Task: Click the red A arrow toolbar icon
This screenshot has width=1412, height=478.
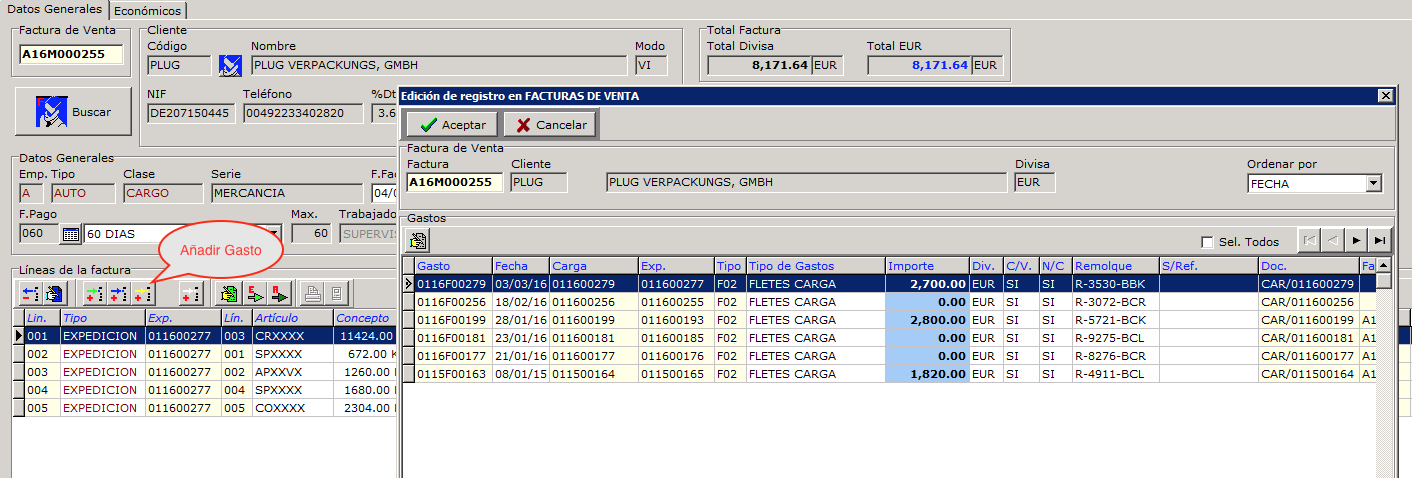Action: tap(280, 293)
